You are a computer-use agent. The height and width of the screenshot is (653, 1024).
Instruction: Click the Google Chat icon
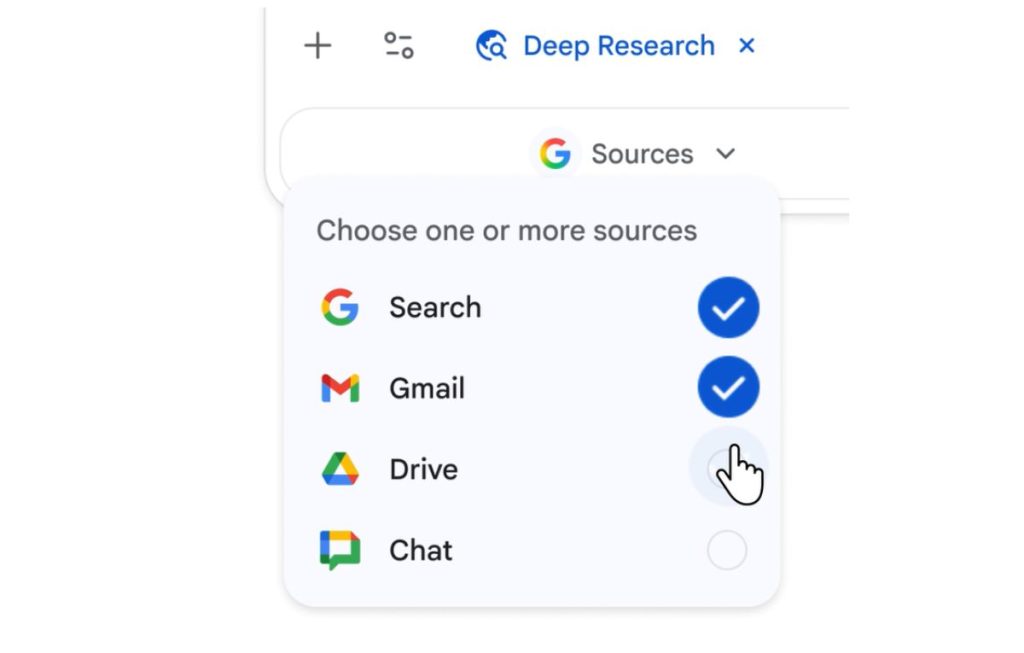point(340,549)
